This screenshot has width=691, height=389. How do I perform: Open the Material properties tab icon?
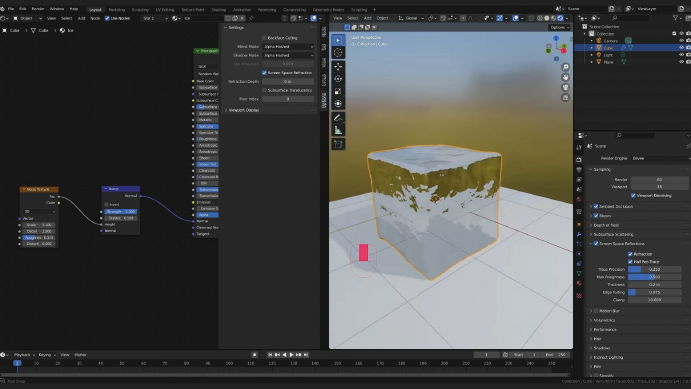point(579,284)
